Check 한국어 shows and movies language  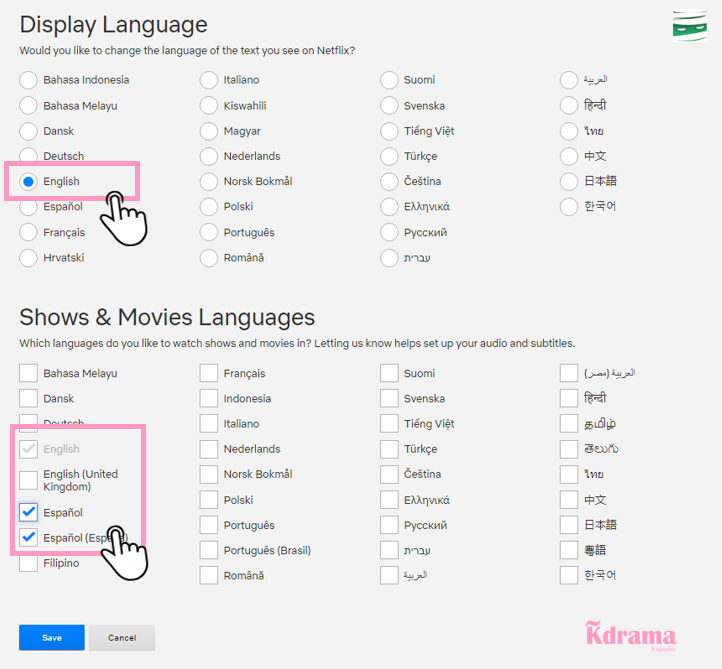(569, 576)
